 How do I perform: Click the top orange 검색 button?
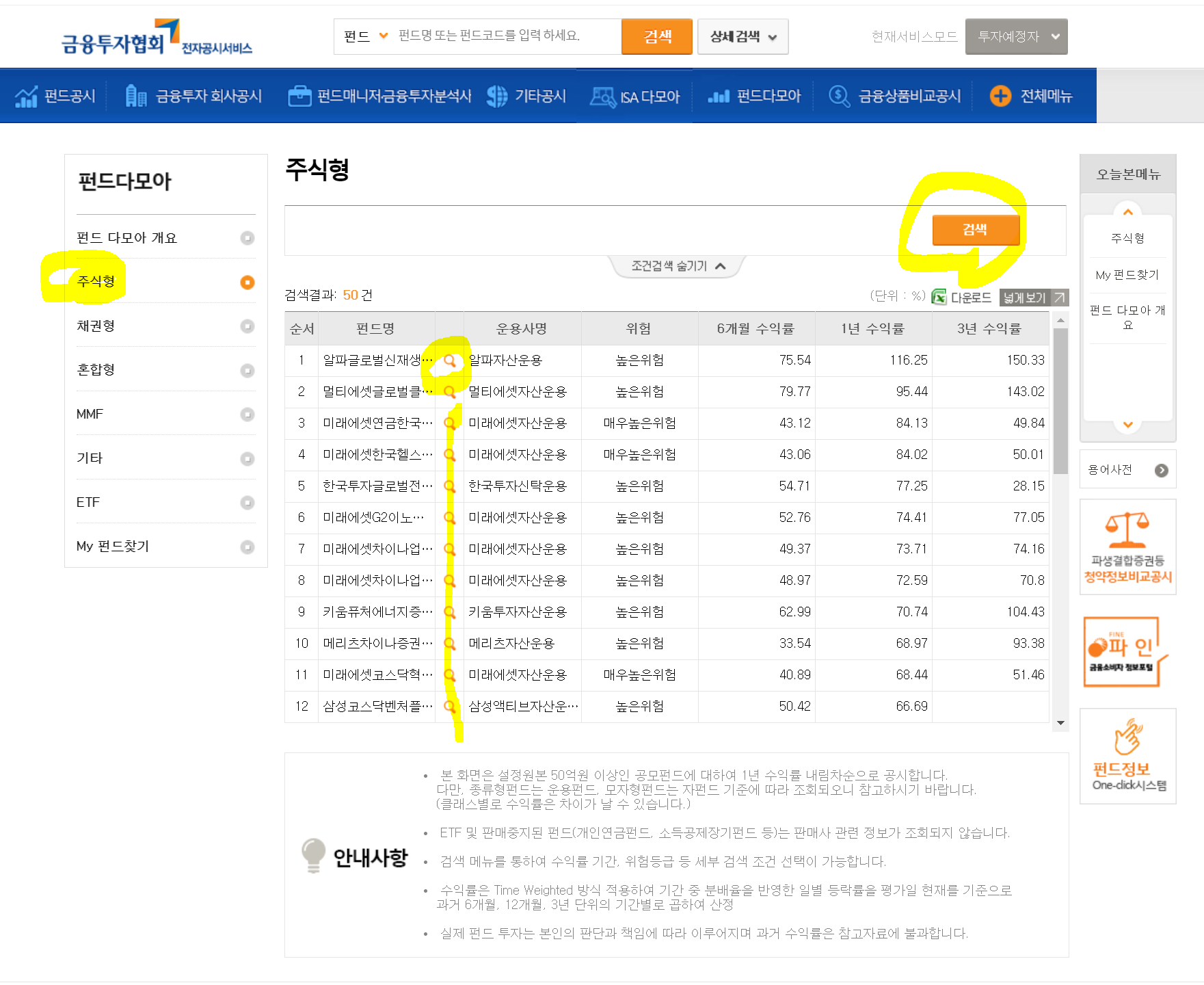tap(657, 36)
